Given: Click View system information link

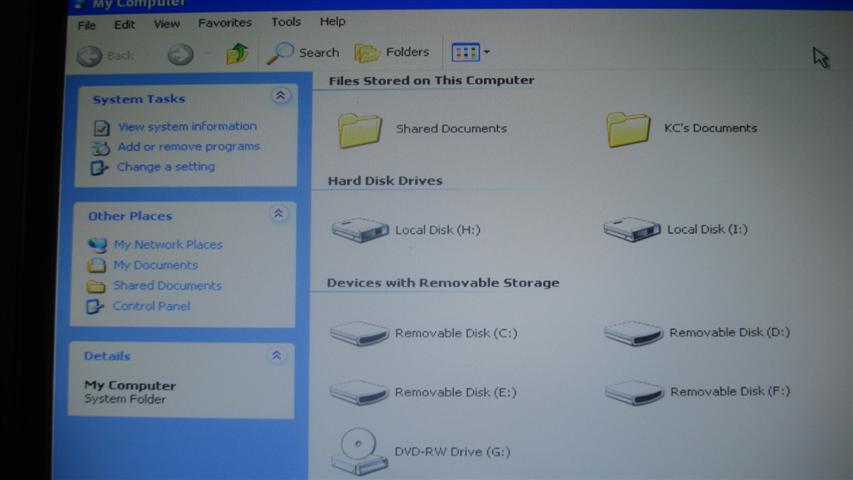Looking at the screenshot, I should pos(187,126).
